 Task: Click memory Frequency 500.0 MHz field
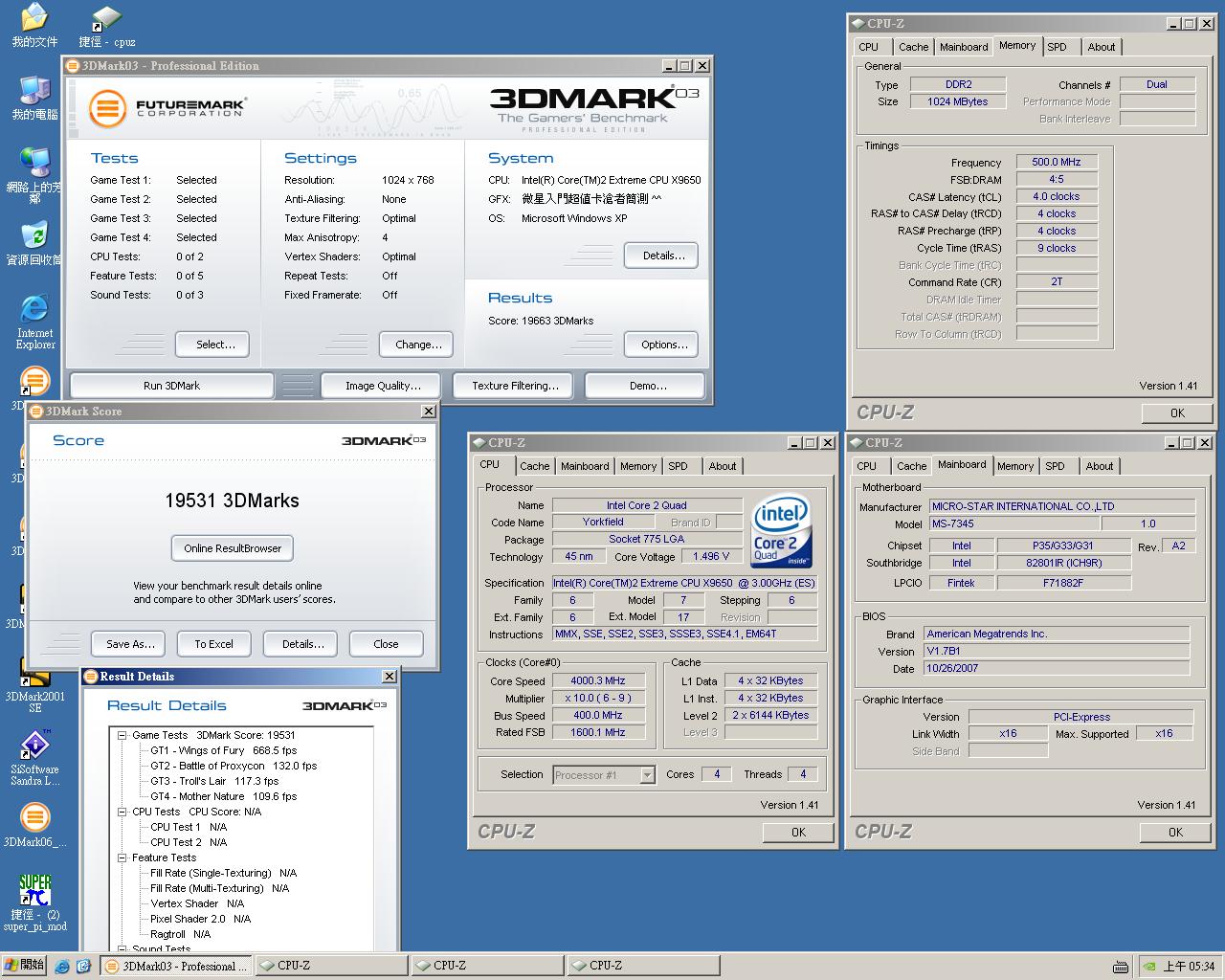[x=1057, y=163]
